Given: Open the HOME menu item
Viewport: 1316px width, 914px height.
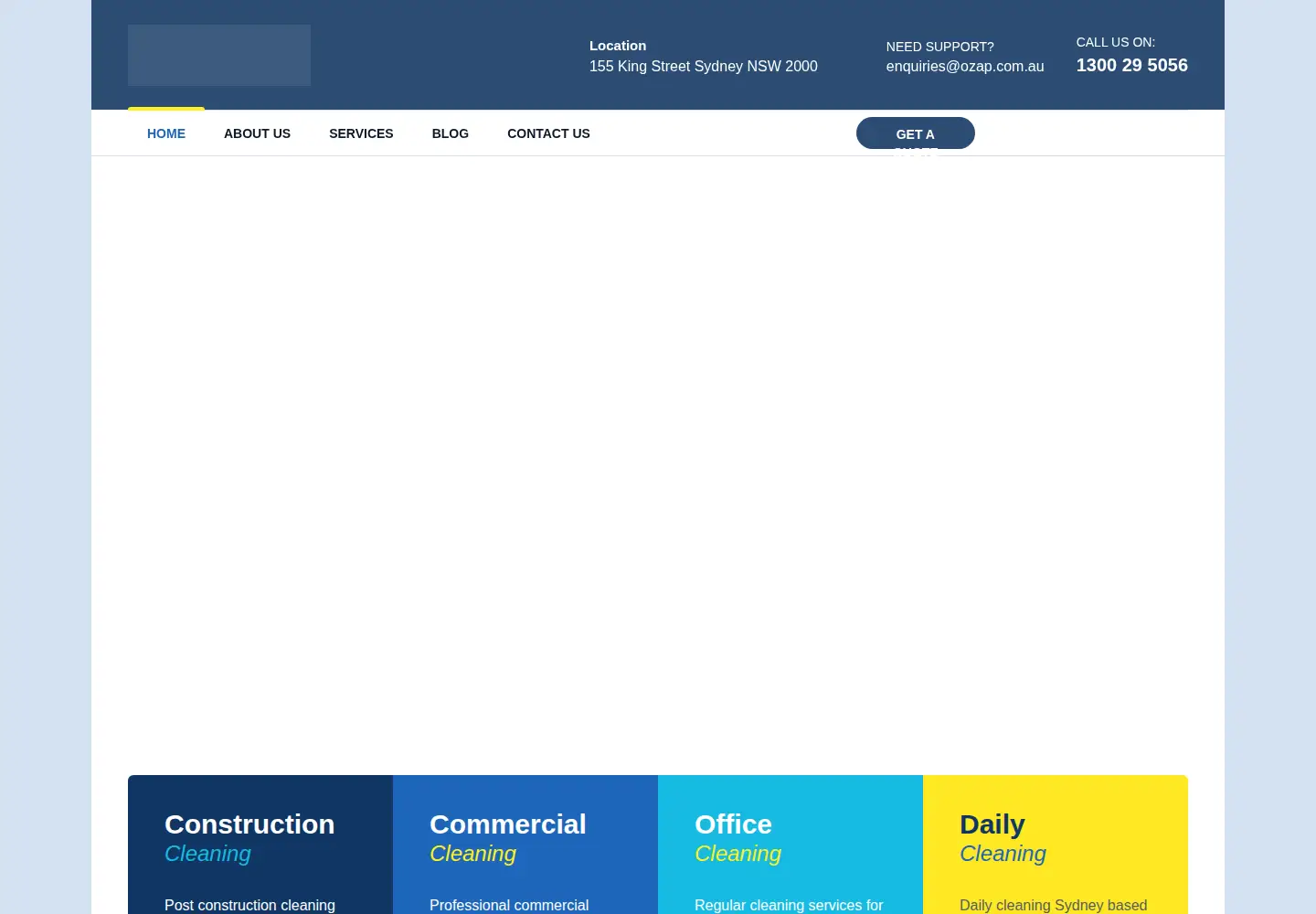Looking at the screenshot, I should pyautogui.click(x=166, y=133).
